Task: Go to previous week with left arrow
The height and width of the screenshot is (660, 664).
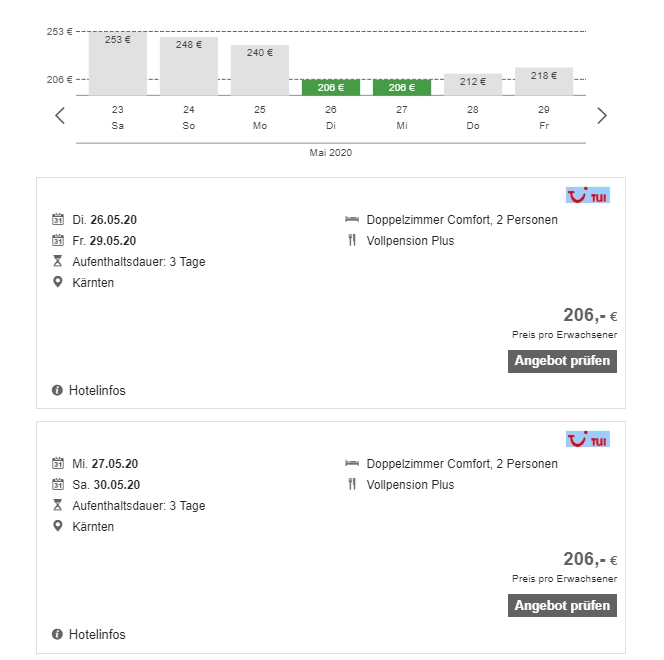Action: point(60,116)
